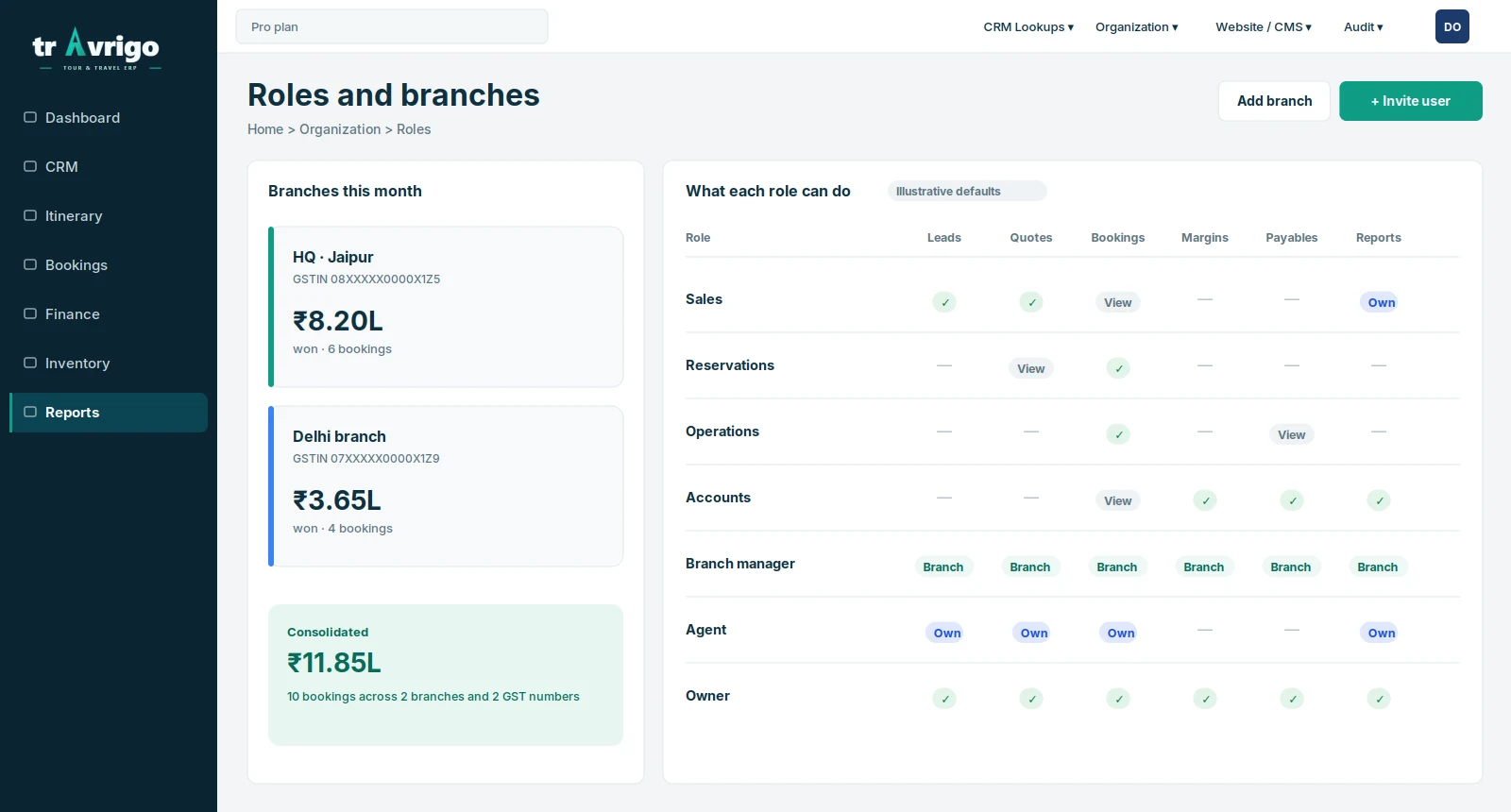Expand the CRM Lookups dropdown
The height and width of the screenshot is (812, 1511).
pos(1028,26)
